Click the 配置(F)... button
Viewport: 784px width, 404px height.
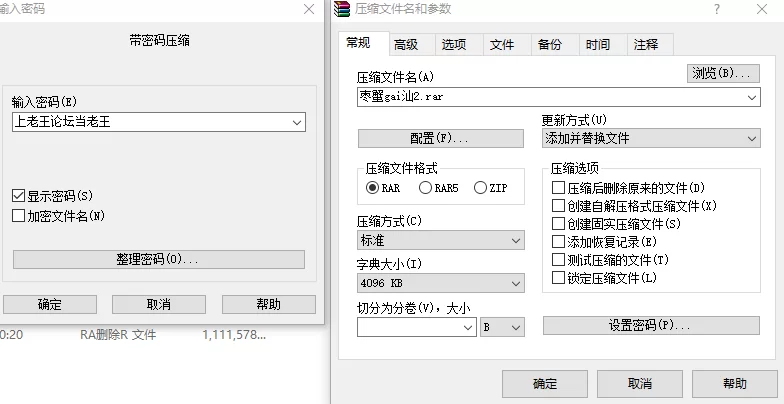(440, 138)
